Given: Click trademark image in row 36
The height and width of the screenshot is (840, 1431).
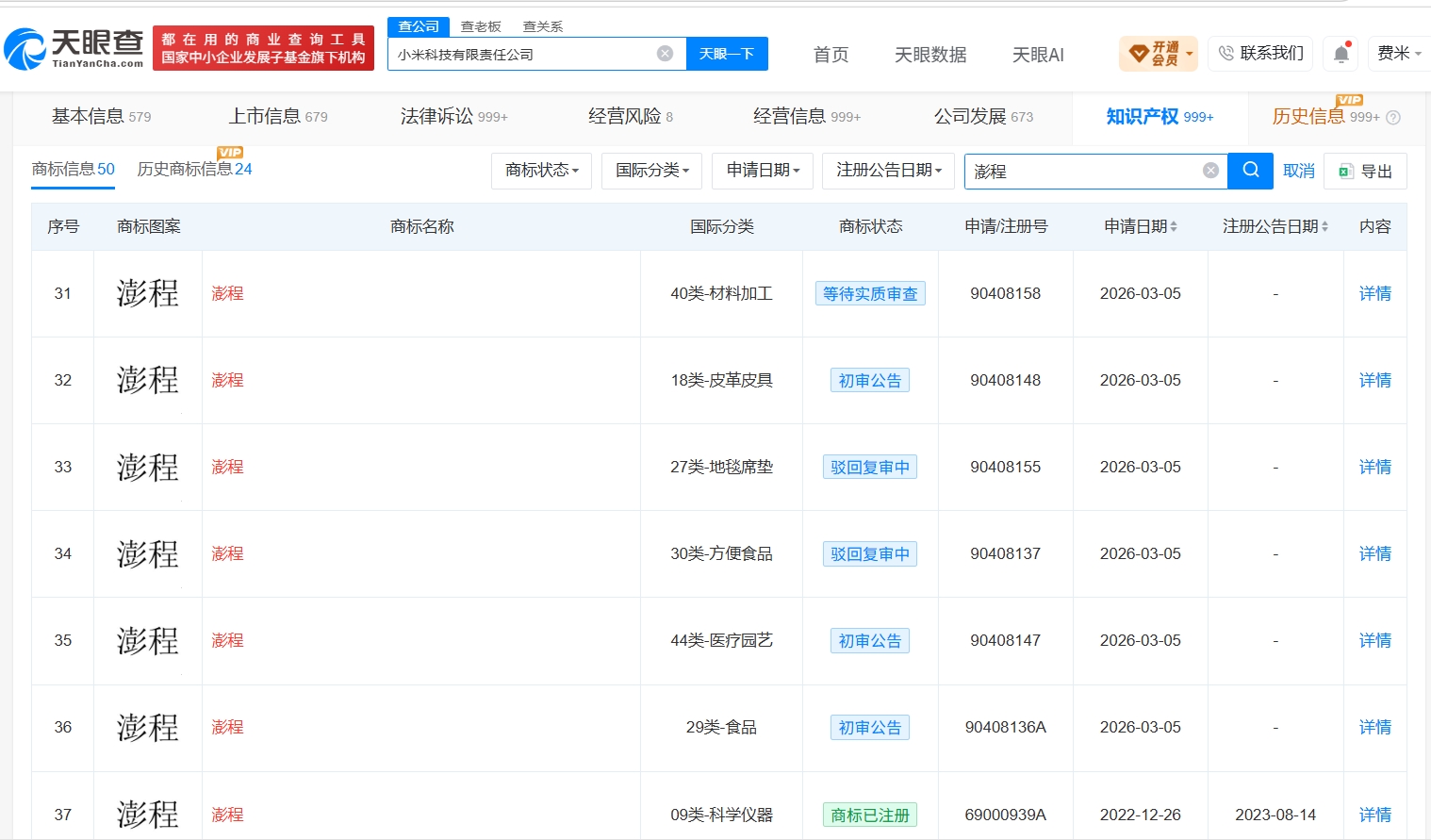Looking at the screenshot, I should (x=148, y=727).
